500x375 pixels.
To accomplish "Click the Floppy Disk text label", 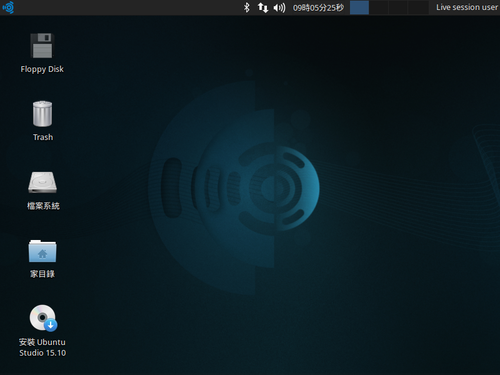I will (42, 69).
